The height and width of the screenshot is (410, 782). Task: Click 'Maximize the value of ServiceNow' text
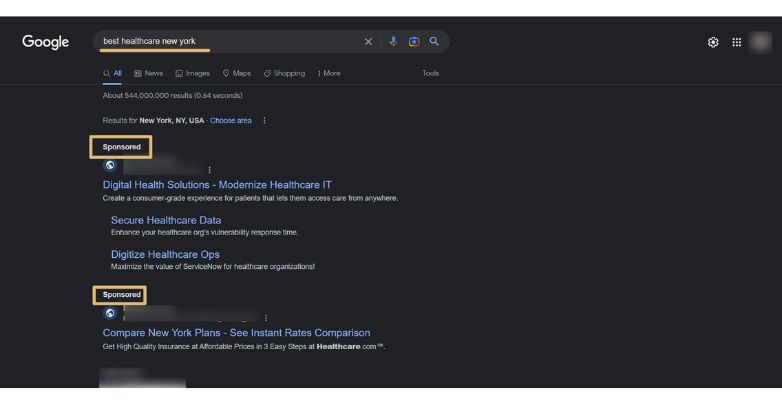pyautogui.click(x=213, y=267)
